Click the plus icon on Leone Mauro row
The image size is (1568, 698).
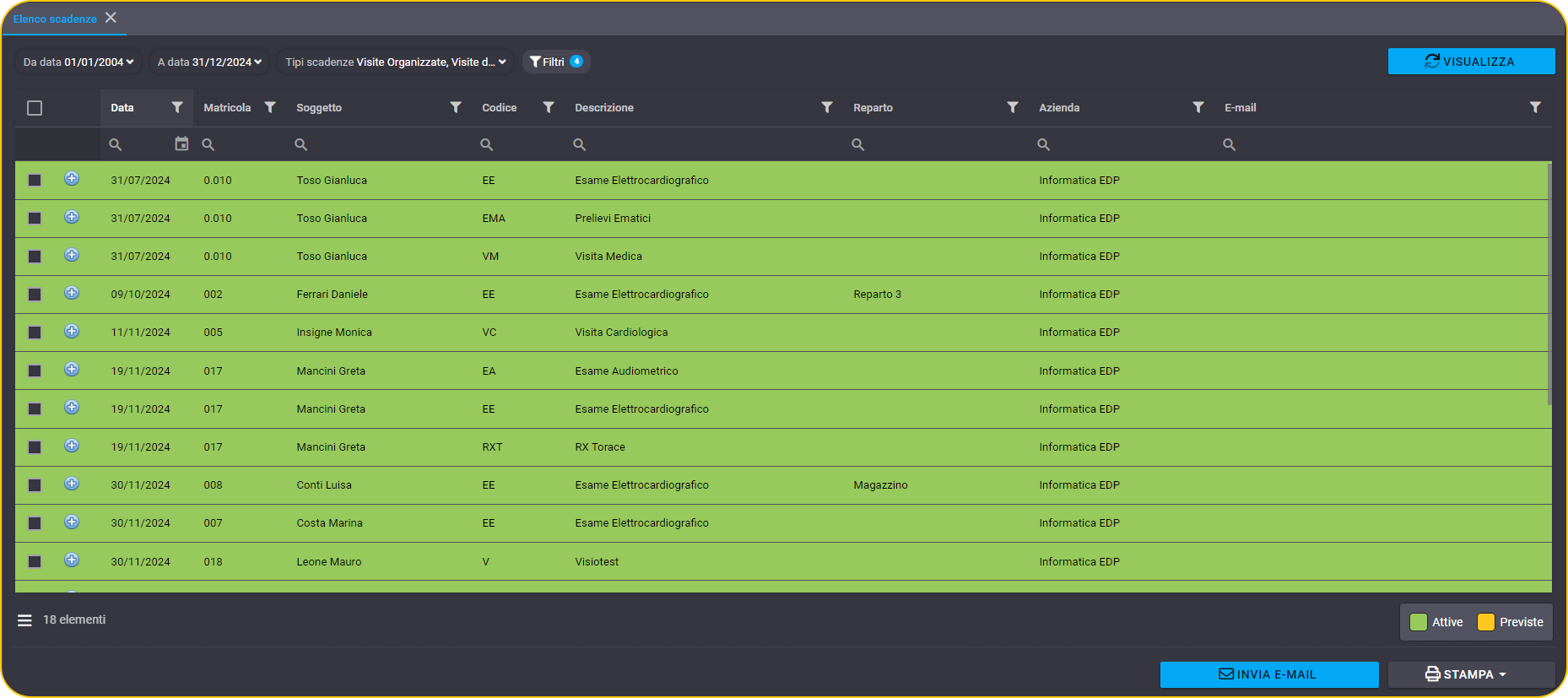coord(72,560)
